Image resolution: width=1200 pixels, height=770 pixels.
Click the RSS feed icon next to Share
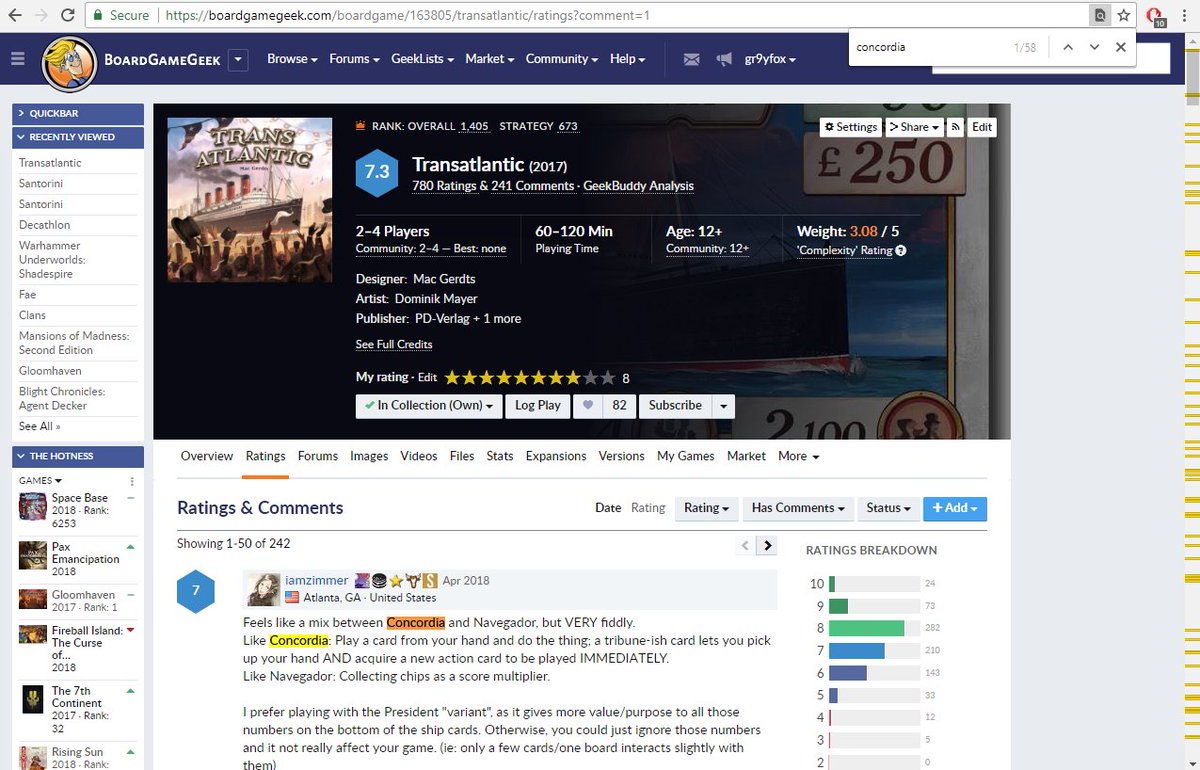pos(956,127)
